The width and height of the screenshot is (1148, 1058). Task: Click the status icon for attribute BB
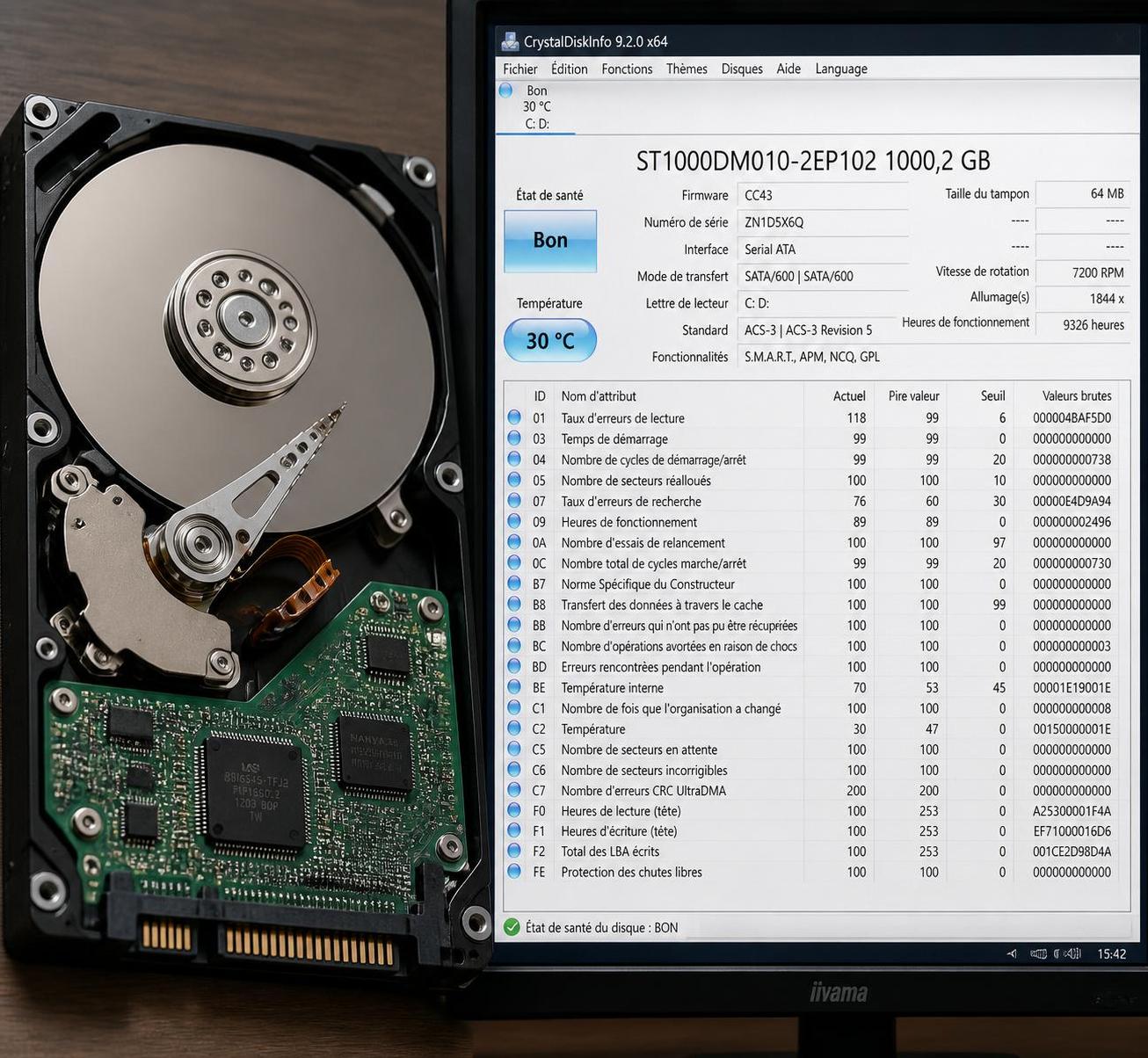pos(514,625)
